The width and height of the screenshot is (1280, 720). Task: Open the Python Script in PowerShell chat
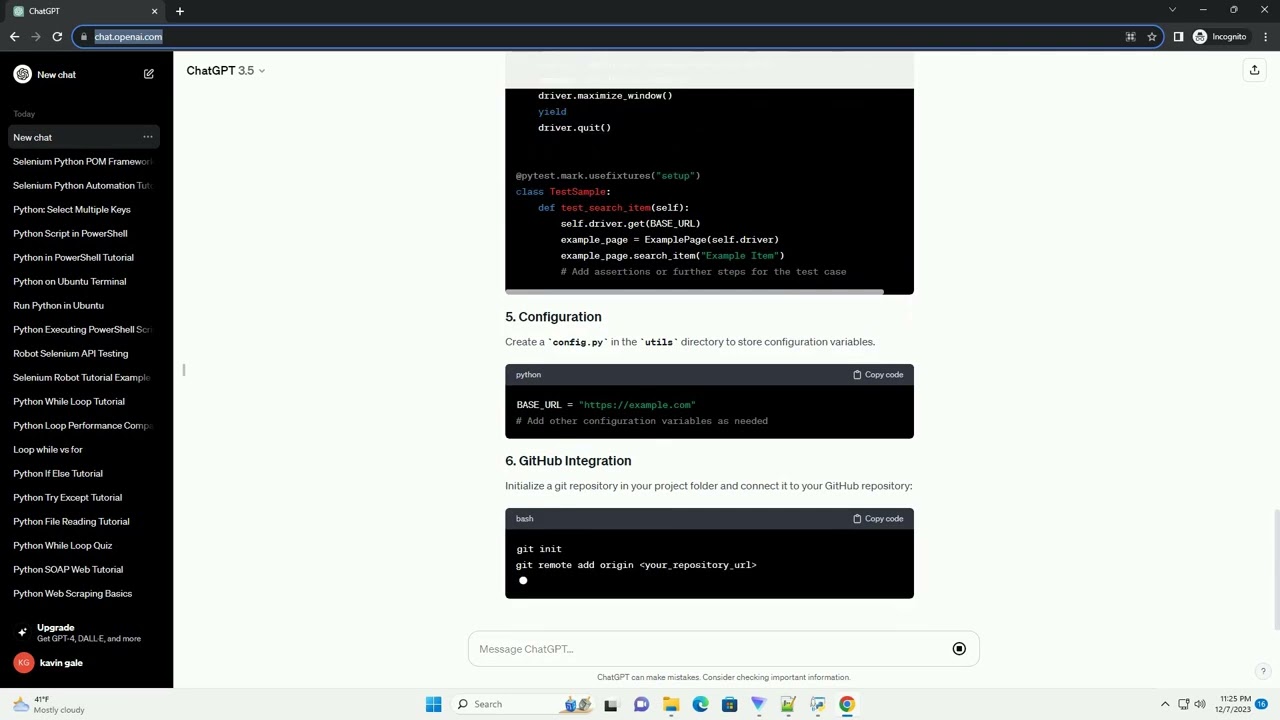tap(84, 233)
